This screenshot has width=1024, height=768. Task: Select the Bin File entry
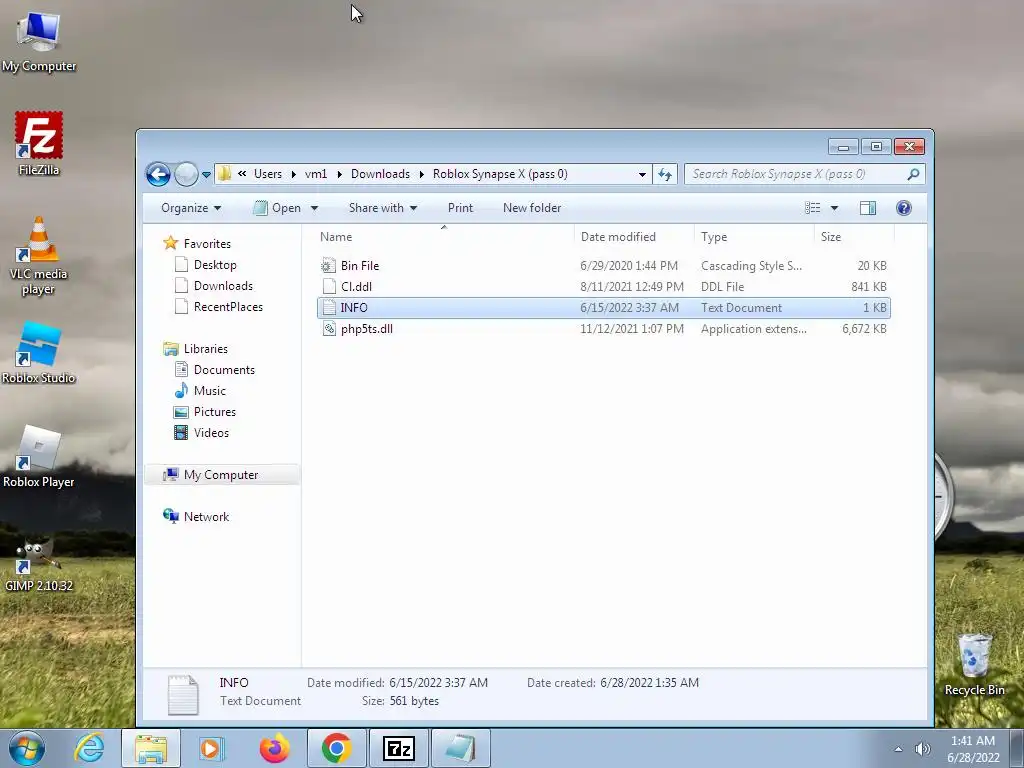click(604, 266)
